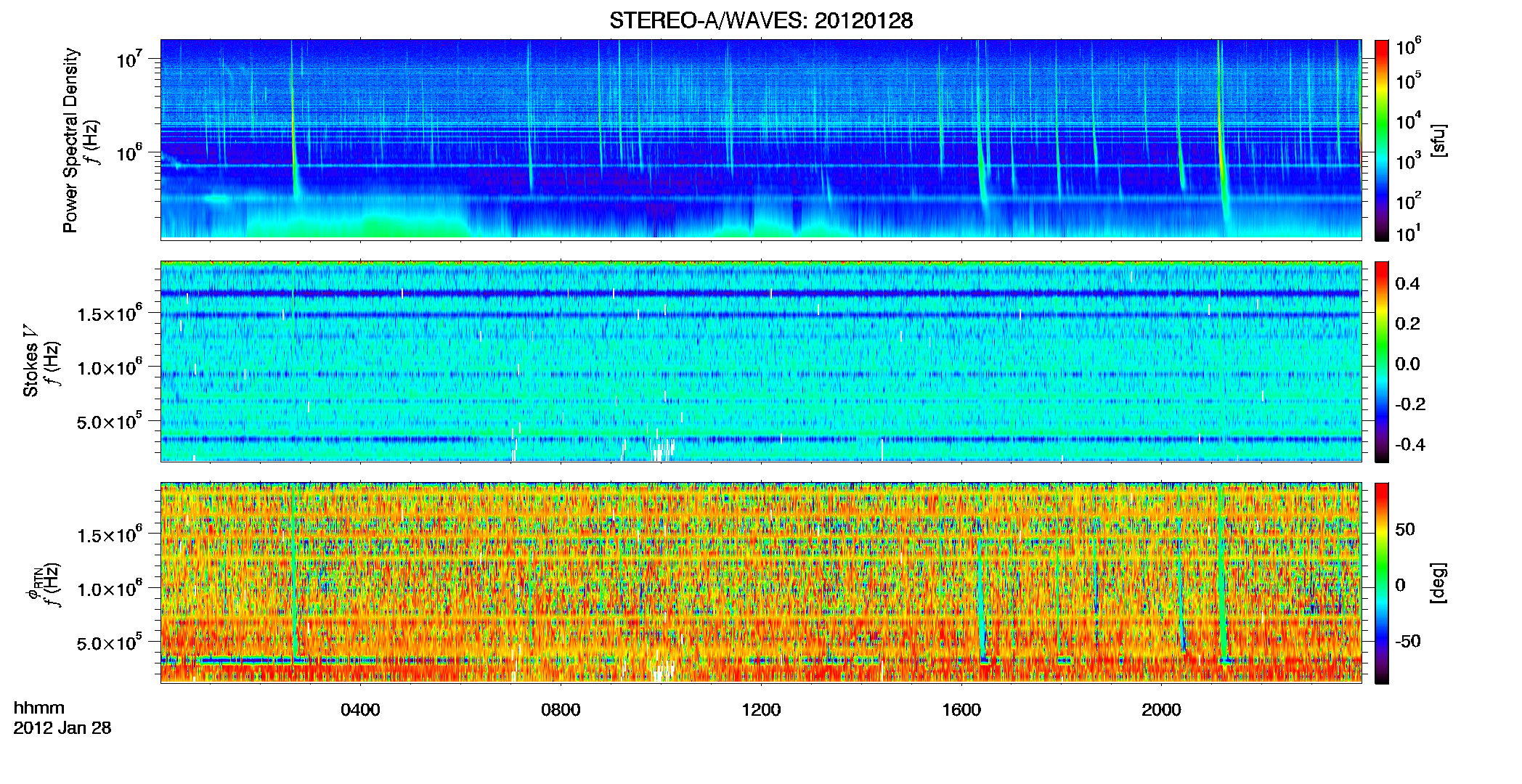Viewport: 1522px width, 784px height.
Task: Click the 2012 Jan 28 date label
Action: tap(62, 727)
